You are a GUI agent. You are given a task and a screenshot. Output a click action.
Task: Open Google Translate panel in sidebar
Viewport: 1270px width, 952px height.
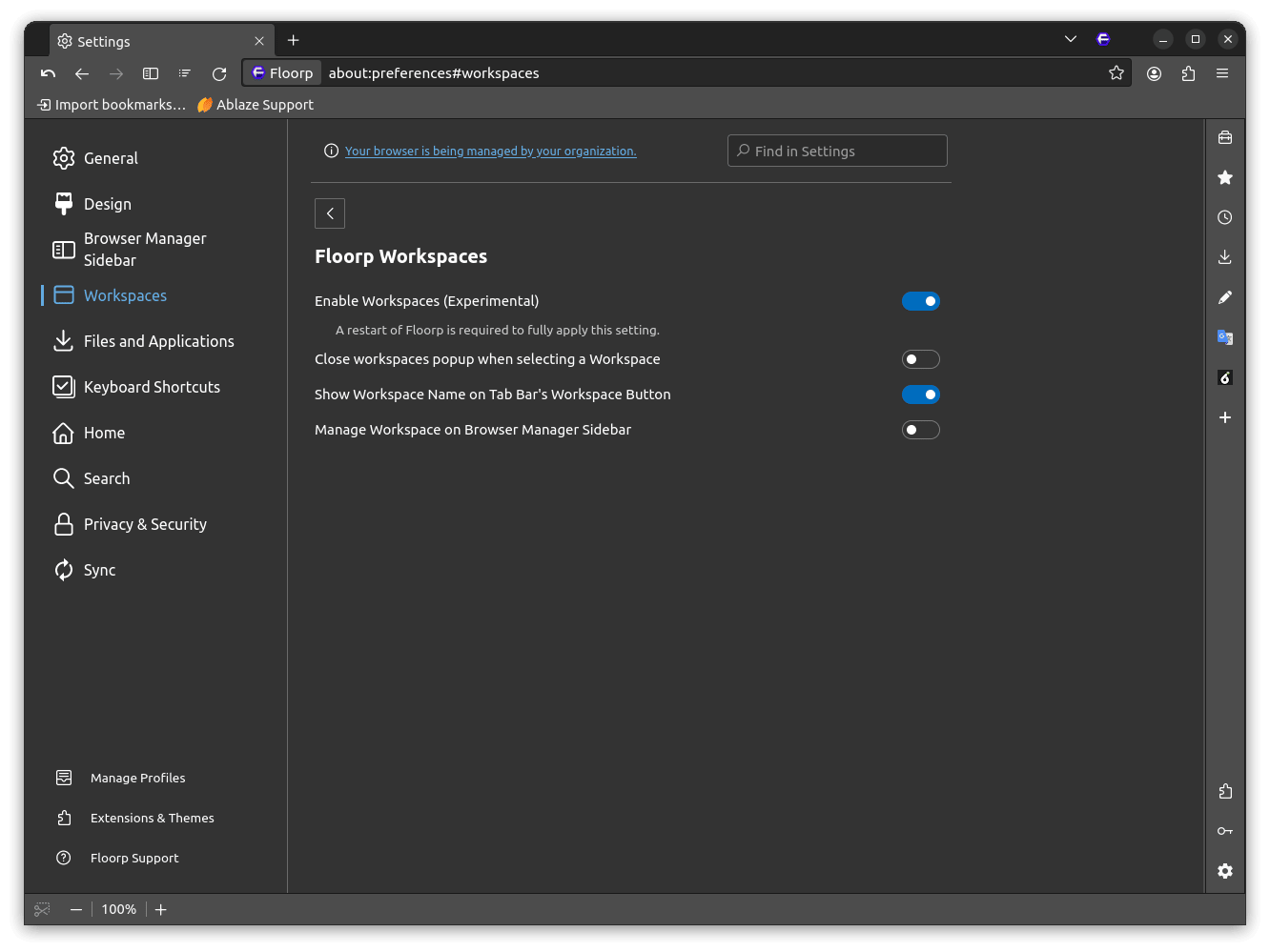coord(1225,337)
